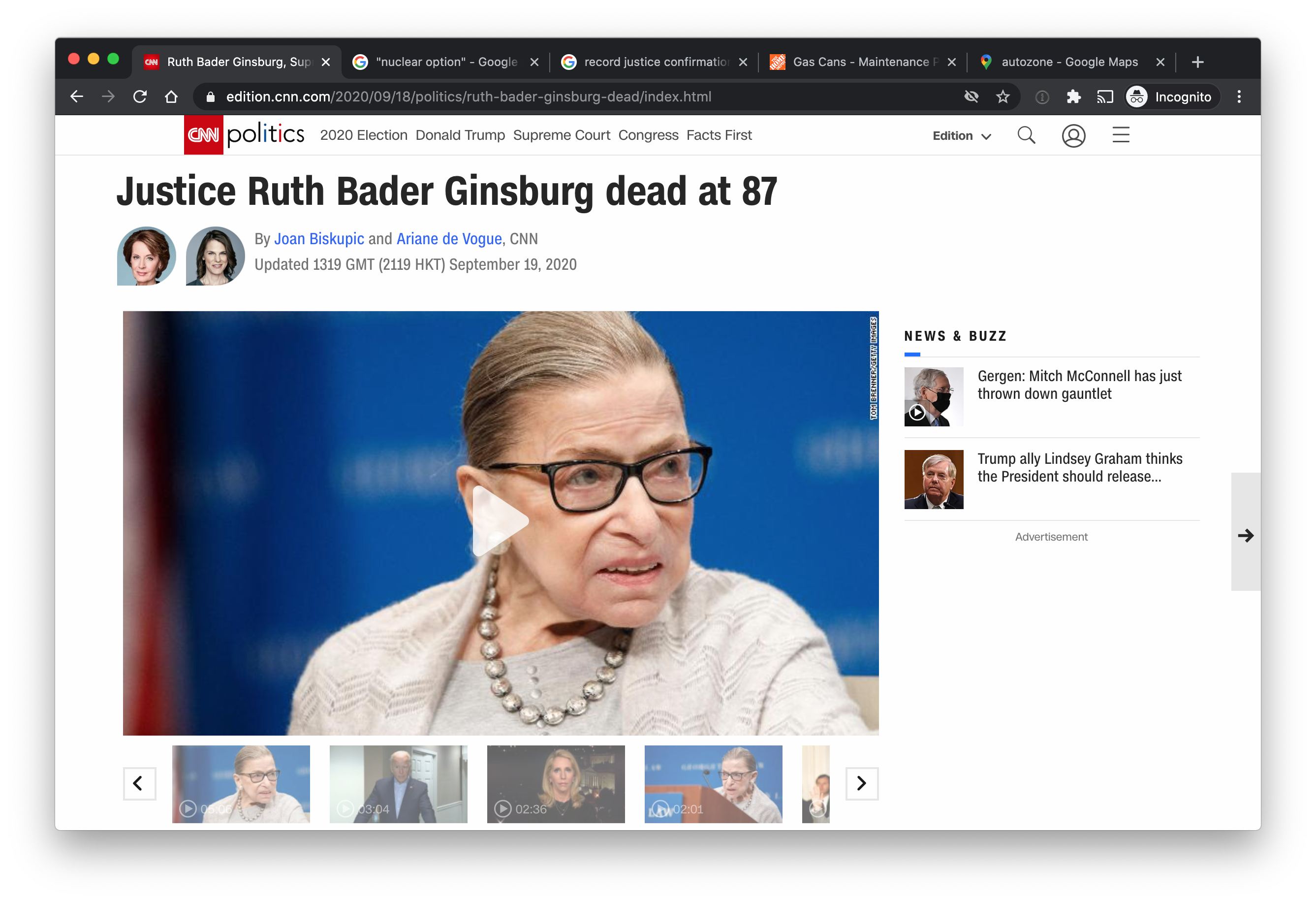Viewport: 1316px width, 903px height.
Task: Open the CNN hamburger menu
Action: click(x=1121, y=135)
